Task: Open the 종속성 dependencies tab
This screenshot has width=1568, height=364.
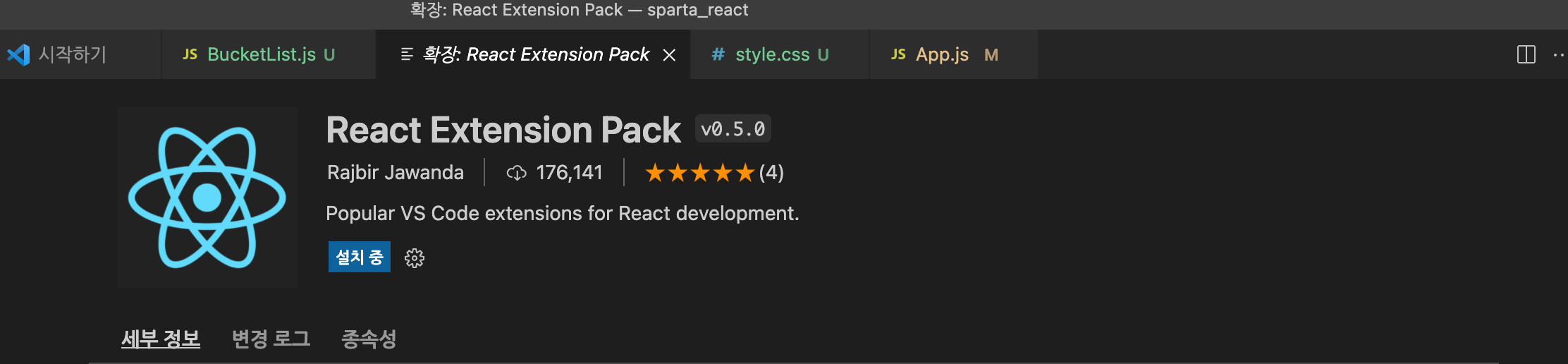Action: (x=369, y=339)
